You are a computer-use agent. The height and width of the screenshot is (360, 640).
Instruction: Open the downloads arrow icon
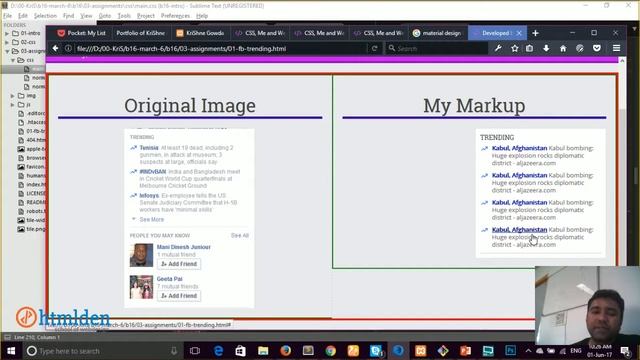(546, 48)
